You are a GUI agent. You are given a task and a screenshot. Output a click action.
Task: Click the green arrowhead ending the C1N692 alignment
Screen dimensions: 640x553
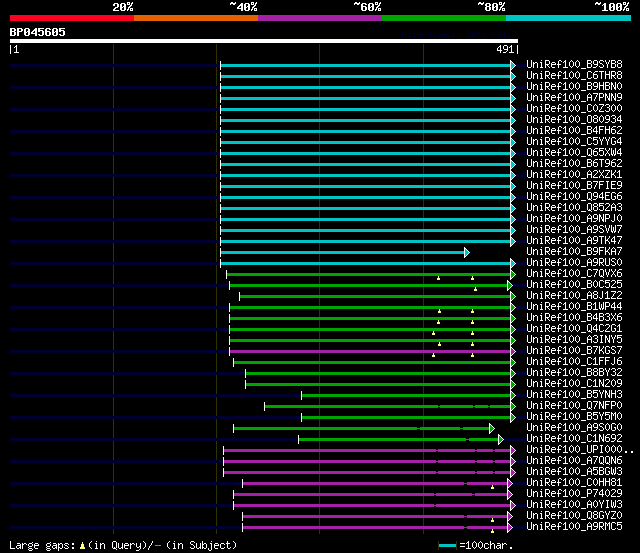tap(501, 440)
